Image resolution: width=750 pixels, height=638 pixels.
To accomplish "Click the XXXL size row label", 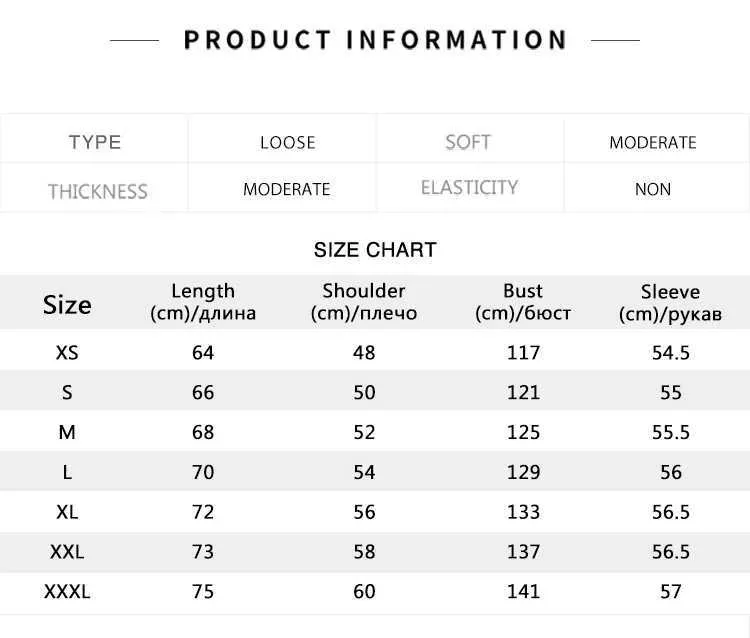I will pyautogui.click(x=67, y=592).
